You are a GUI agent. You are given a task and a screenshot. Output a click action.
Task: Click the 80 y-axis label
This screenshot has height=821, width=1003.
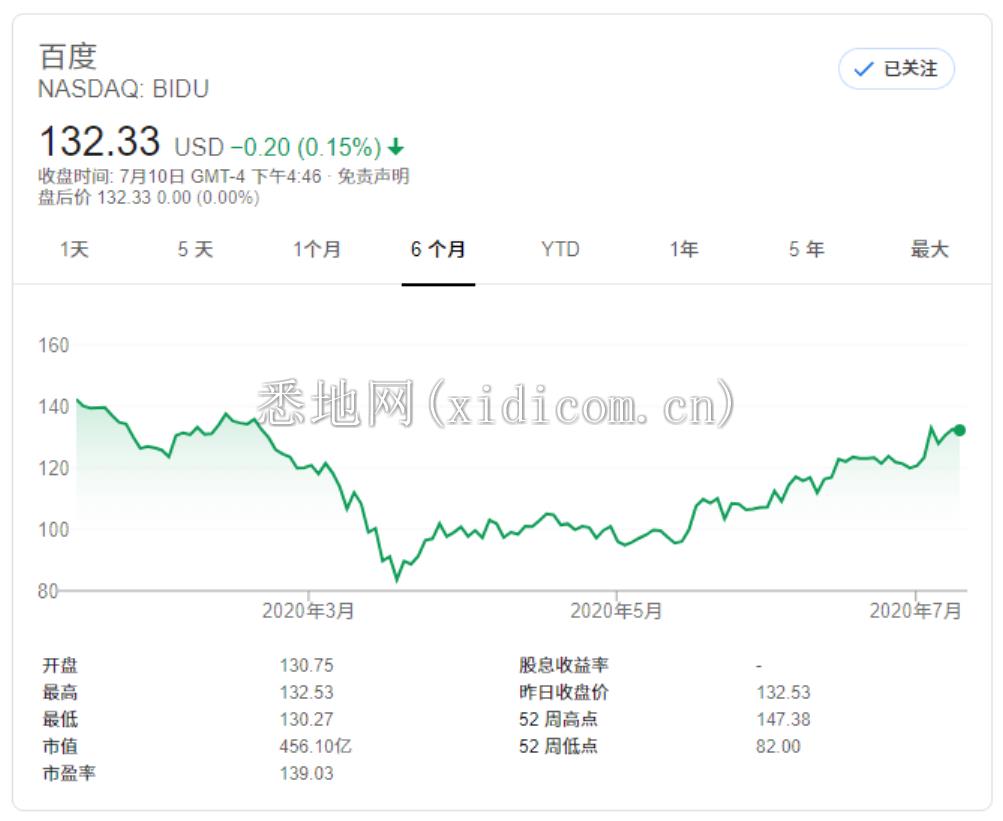pyautogui.click(x=49, y=591)
